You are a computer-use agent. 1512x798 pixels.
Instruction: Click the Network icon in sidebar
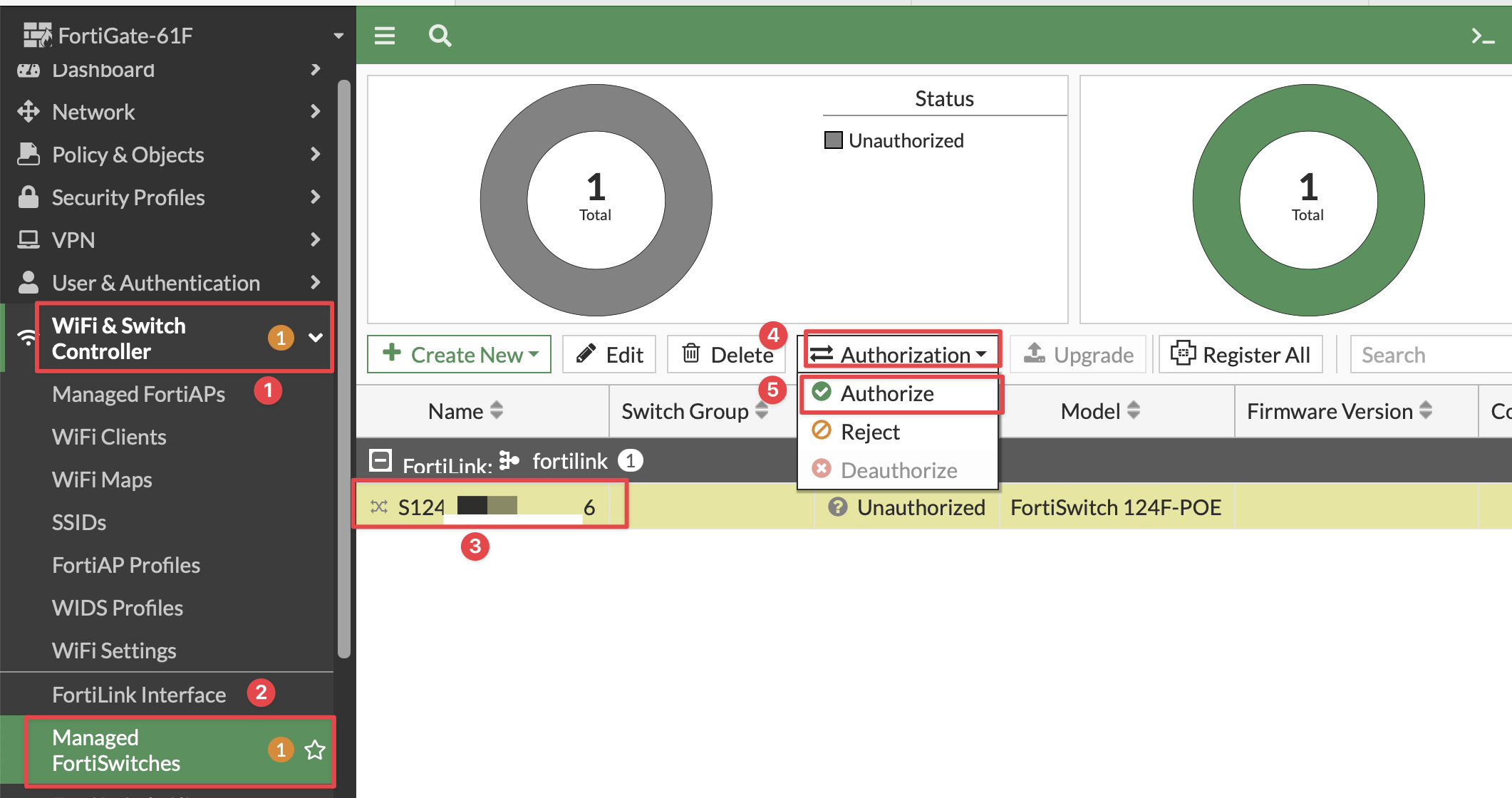28,111
